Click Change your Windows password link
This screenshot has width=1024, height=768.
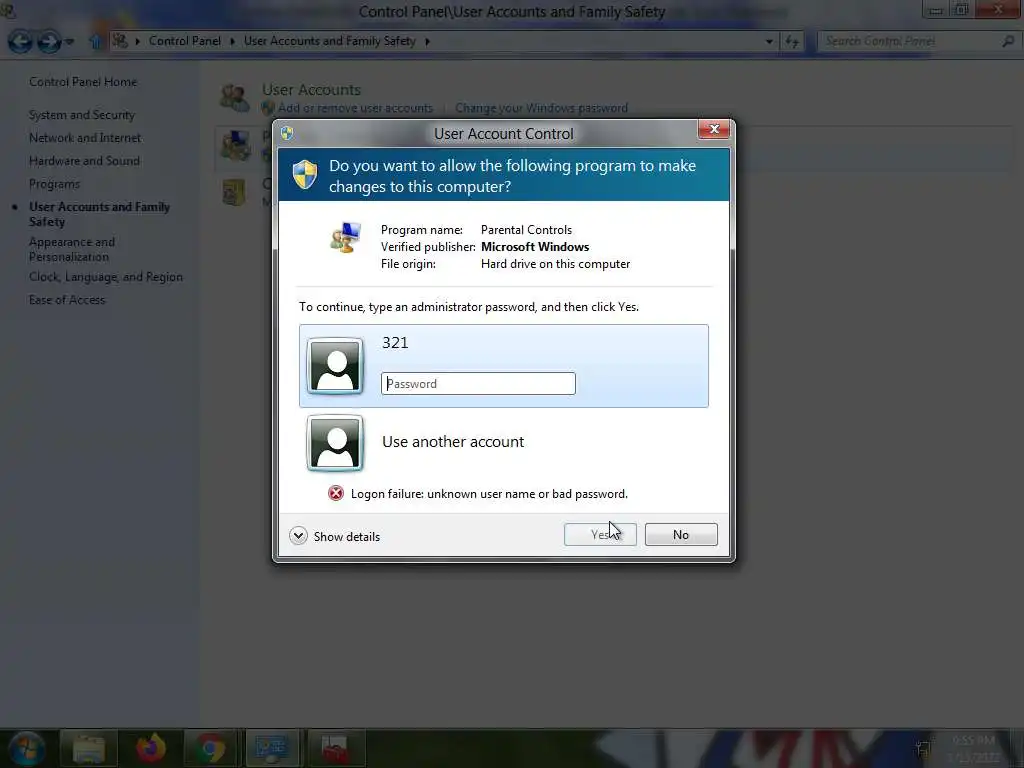[x=541, y=108]
